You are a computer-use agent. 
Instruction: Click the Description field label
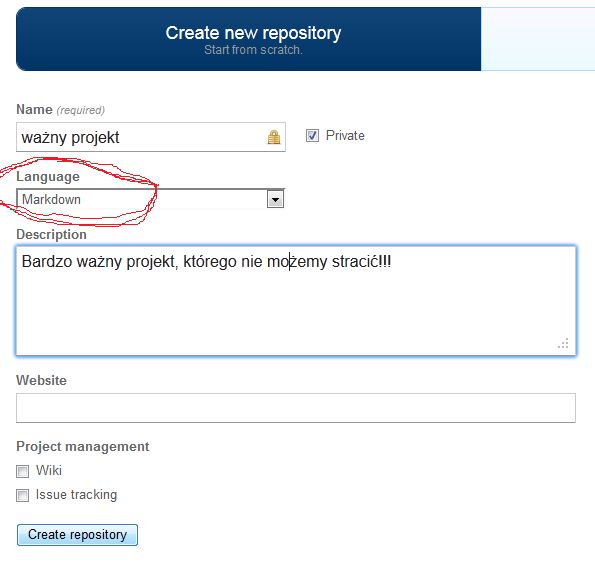51,235
